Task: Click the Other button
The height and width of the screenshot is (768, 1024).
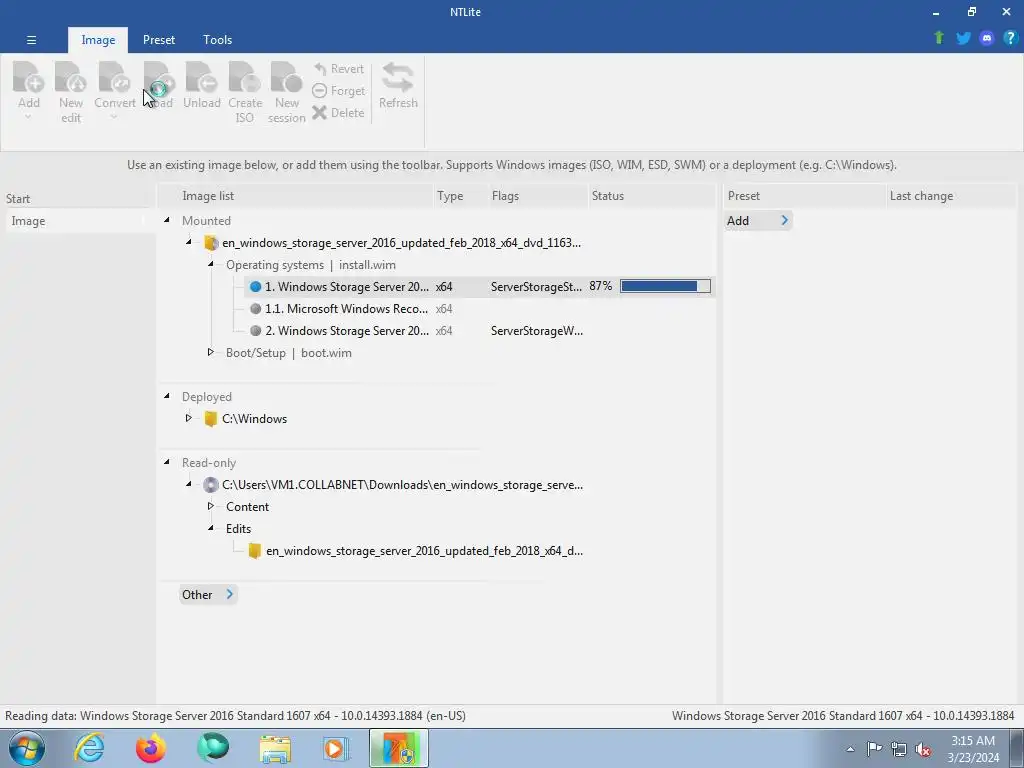Action: tap(208, 594)
